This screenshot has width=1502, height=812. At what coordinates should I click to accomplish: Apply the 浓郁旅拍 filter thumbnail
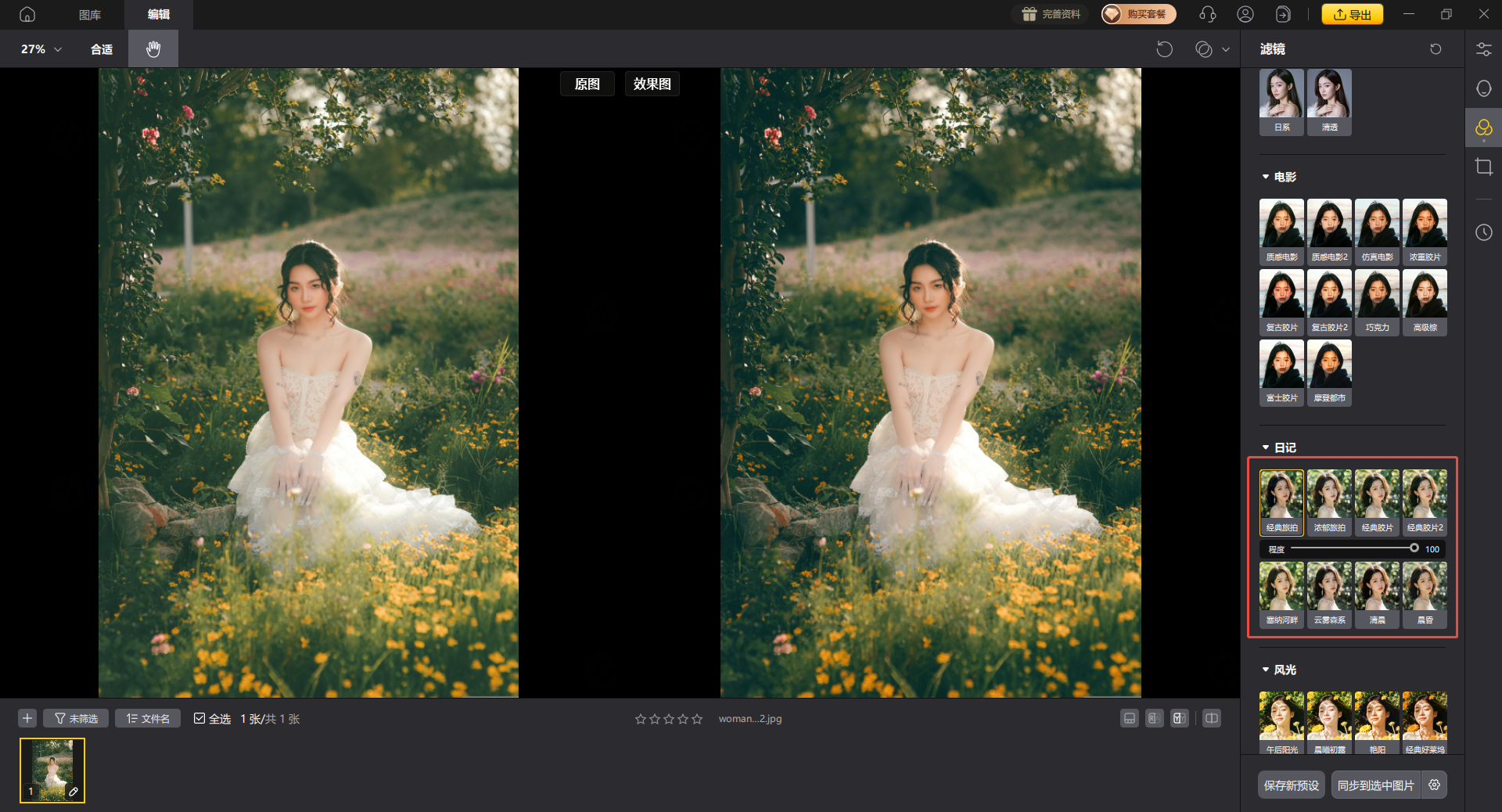pyautogui.click(x=1329, y=501)
